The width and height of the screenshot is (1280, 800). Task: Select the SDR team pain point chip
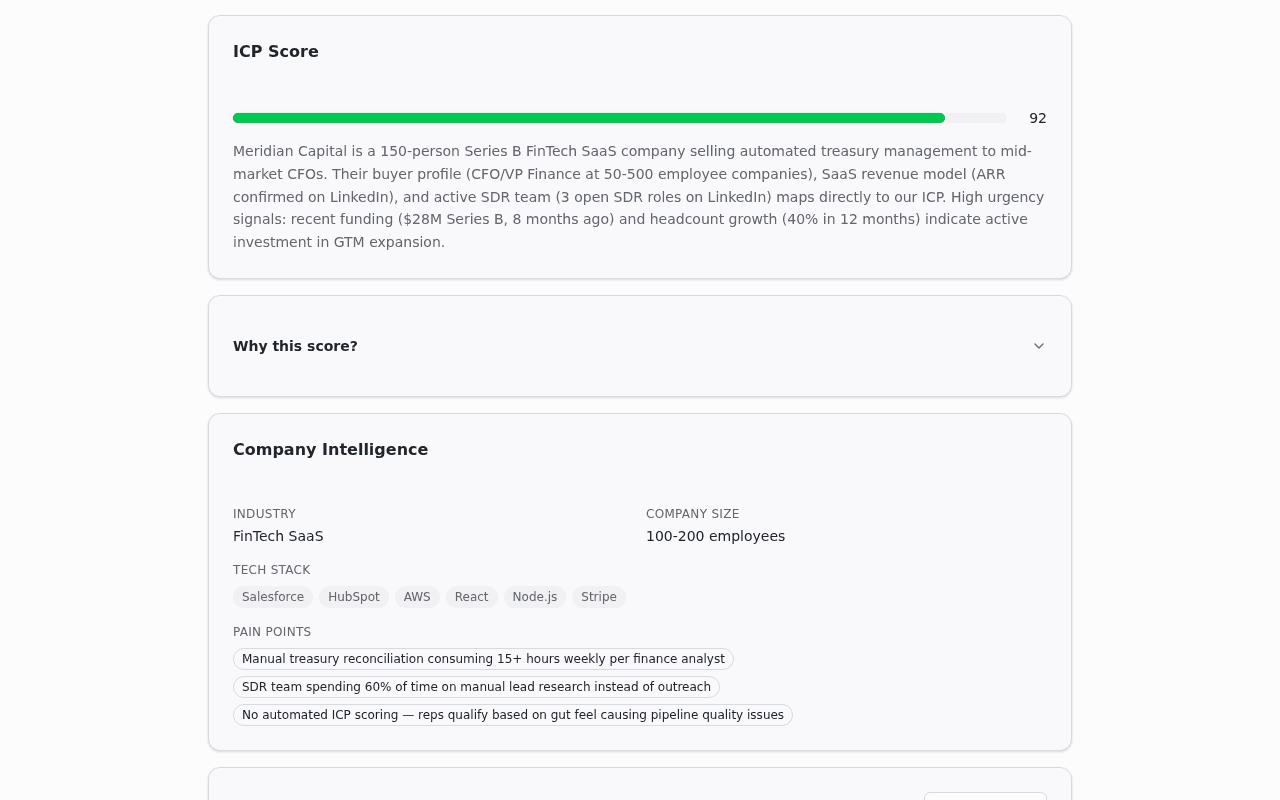(x=476, y=687)
